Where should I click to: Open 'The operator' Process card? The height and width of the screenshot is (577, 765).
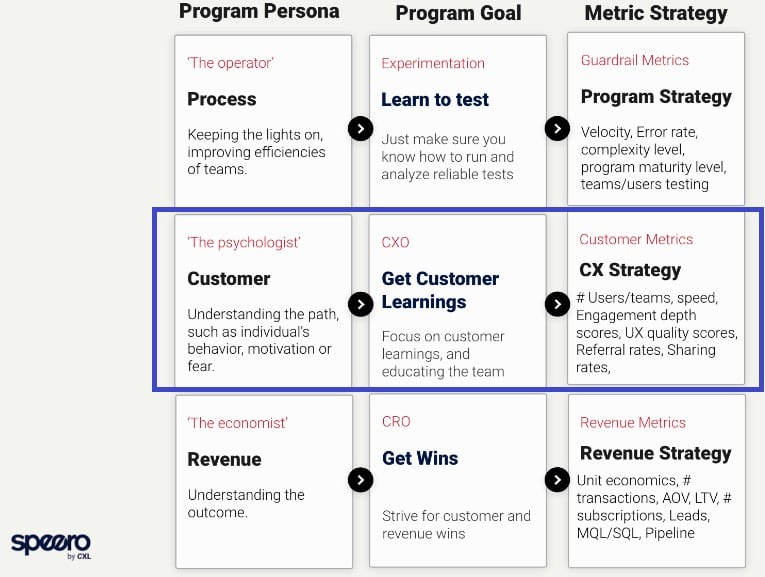tap(263, 120)
